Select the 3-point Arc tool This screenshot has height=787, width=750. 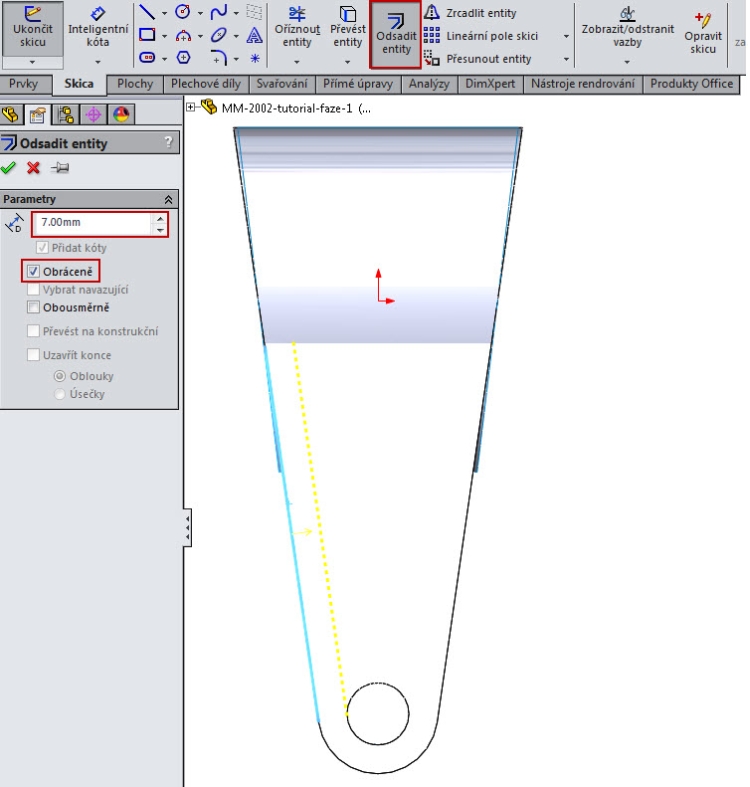click(x=183, y=35)
